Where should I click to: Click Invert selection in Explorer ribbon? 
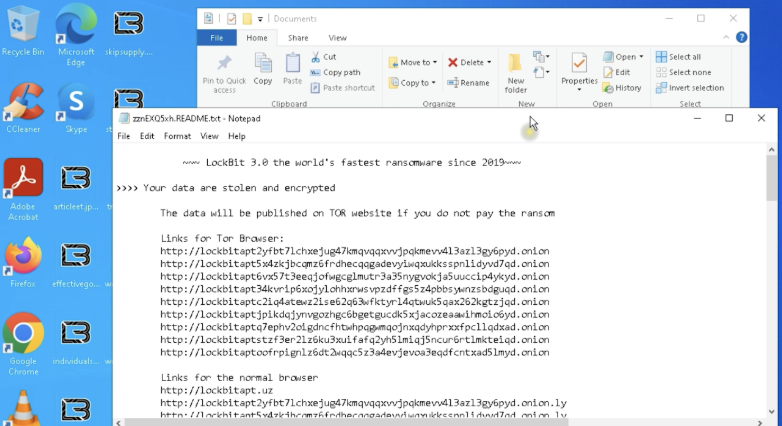click(690, 88)
